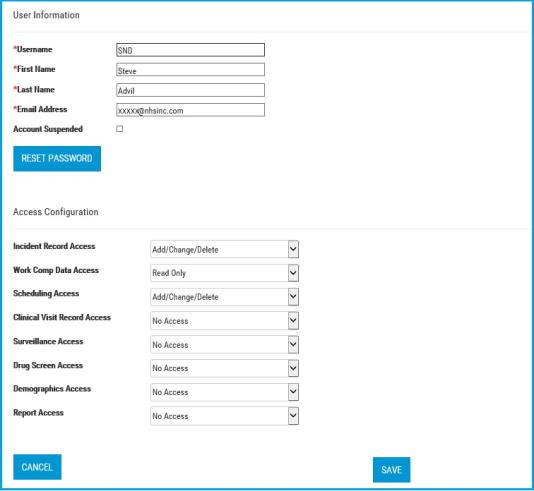Click the Account Suspended label
The image size is (534, 491).
coord(48,129)
